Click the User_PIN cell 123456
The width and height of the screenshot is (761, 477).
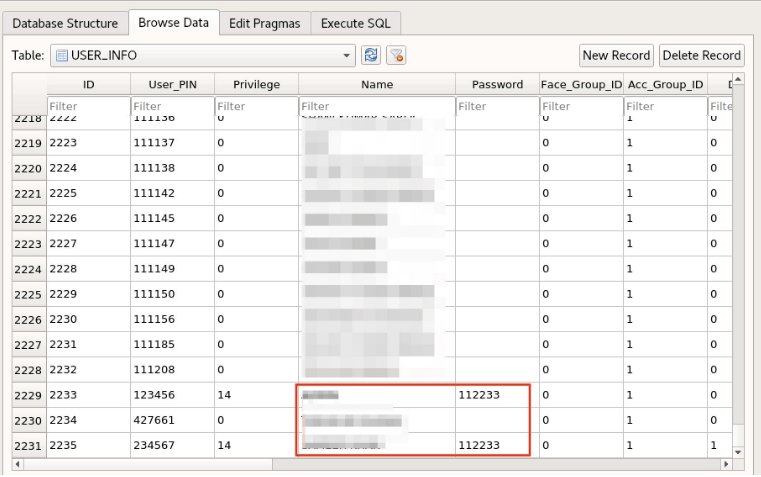click(x=172, y=395)
